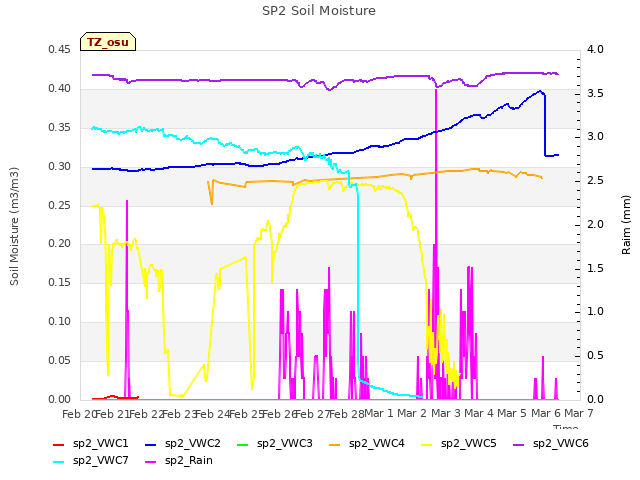Image resolution: width=640 pixels, height=480 pixels.
Task: Click the sp2_Rain magenta legend swatch
Action: (x=151, y=462)
